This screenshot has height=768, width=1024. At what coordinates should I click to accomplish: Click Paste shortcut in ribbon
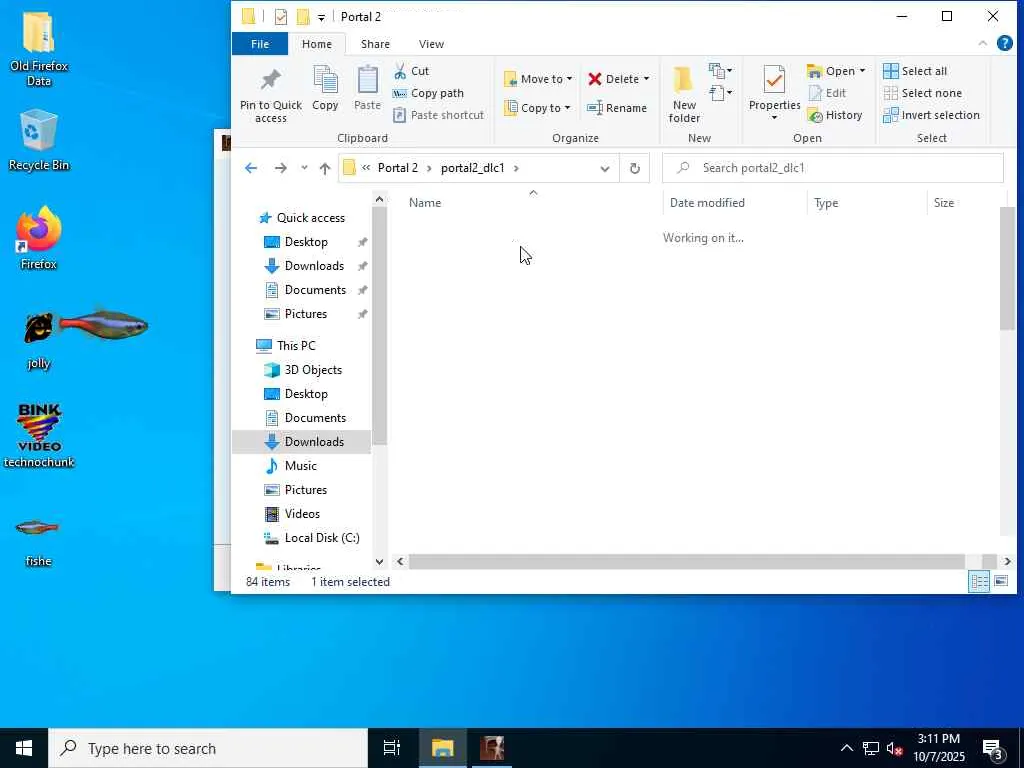point(439,115)
